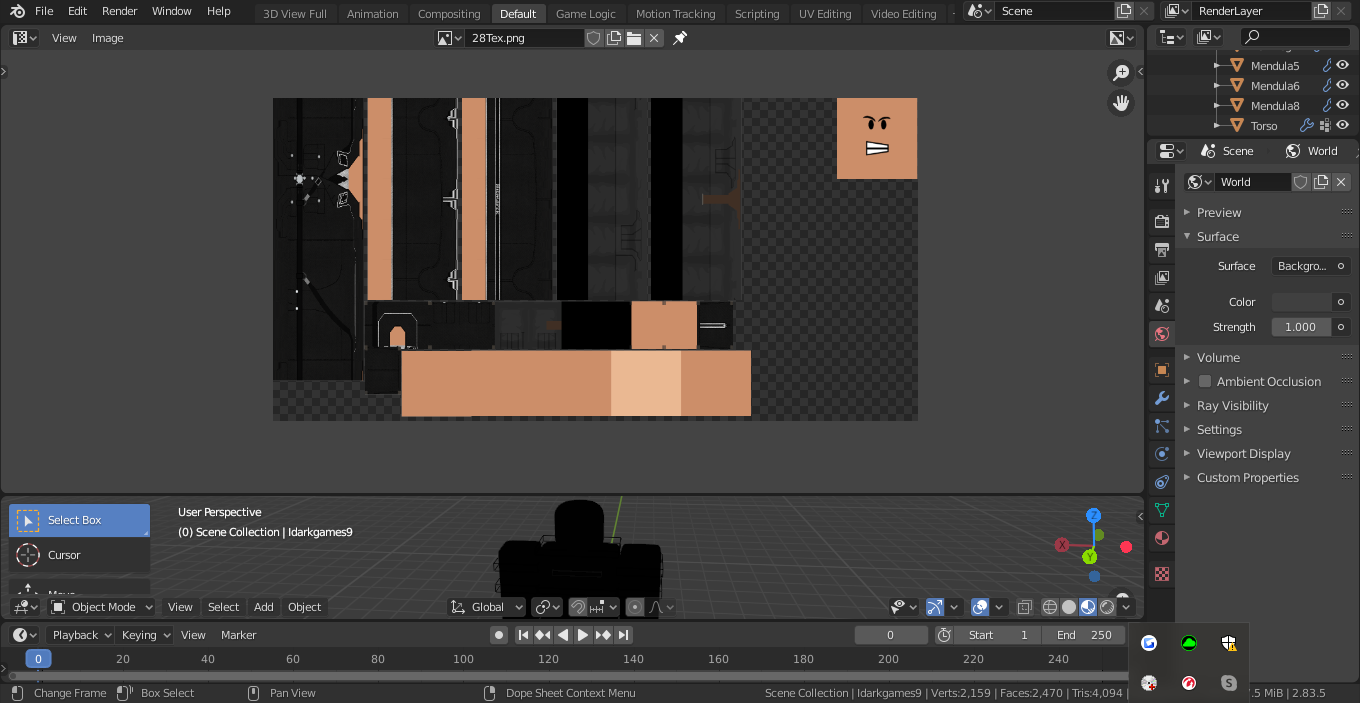Play animation forward
1360x703 pixels.
click(x=583, y=635)
